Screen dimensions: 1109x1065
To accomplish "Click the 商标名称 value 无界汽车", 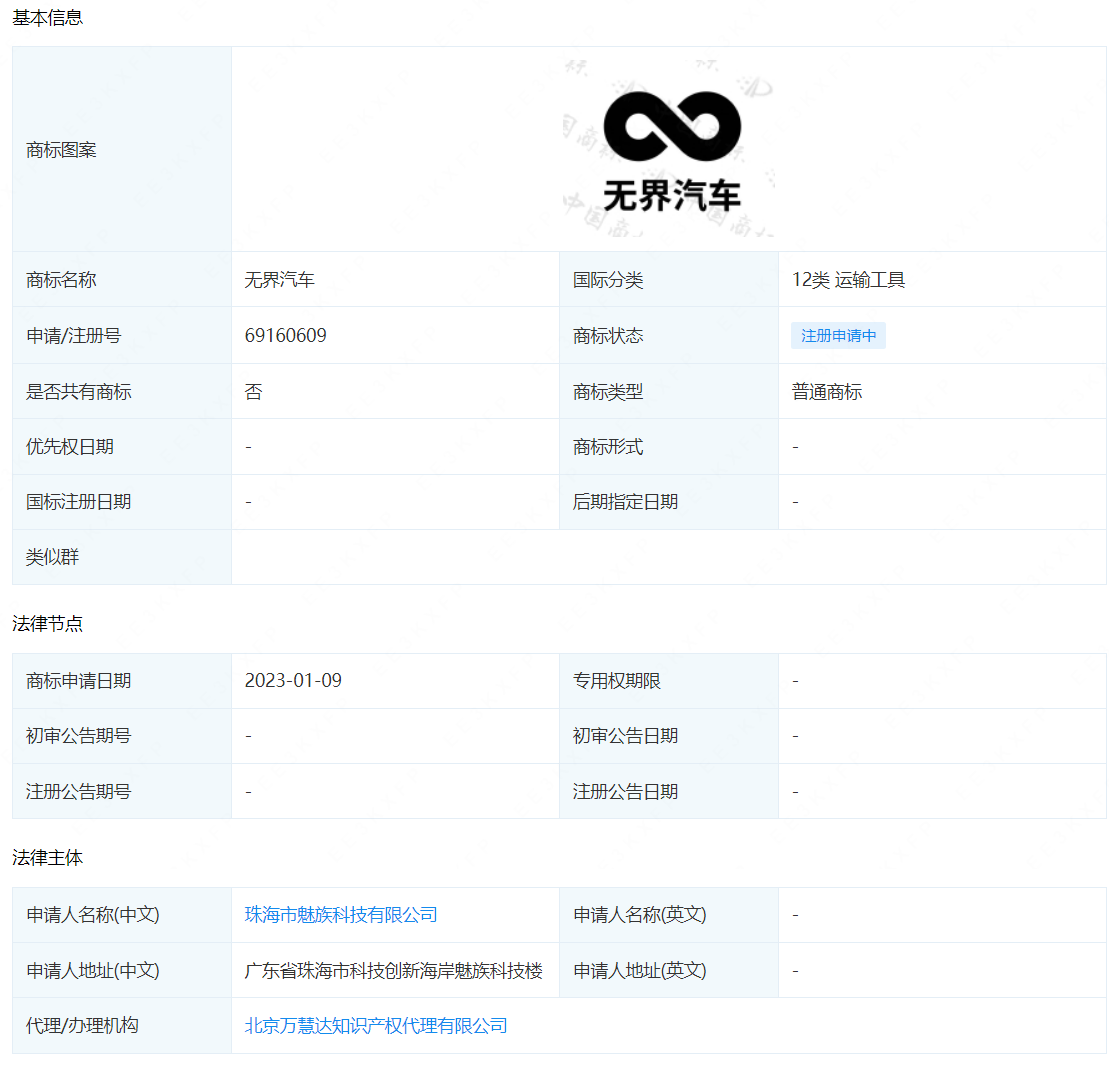I will 279,280.
